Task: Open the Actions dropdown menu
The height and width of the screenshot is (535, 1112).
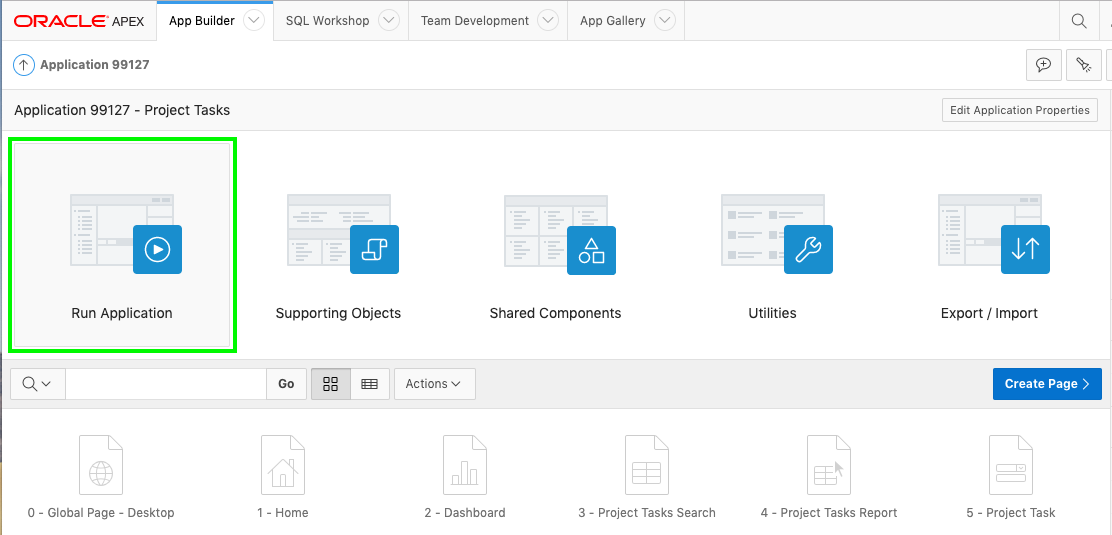Action: [434, 384]
